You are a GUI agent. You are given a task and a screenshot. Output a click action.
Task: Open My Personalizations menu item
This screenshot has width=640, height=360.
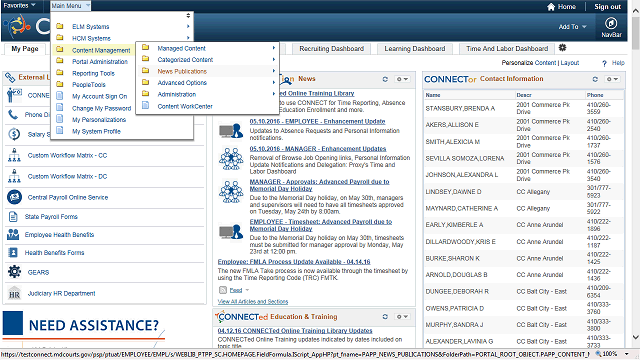99,120
